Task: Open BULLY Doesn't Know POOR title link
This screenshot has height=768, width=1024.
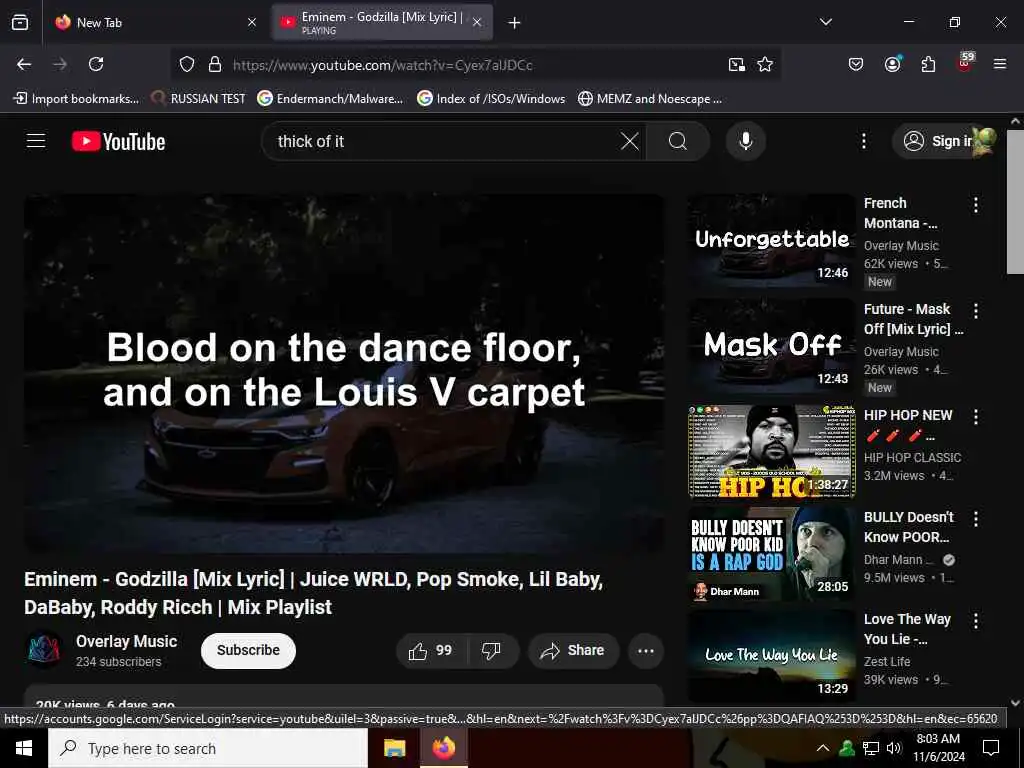Action: 908,527
